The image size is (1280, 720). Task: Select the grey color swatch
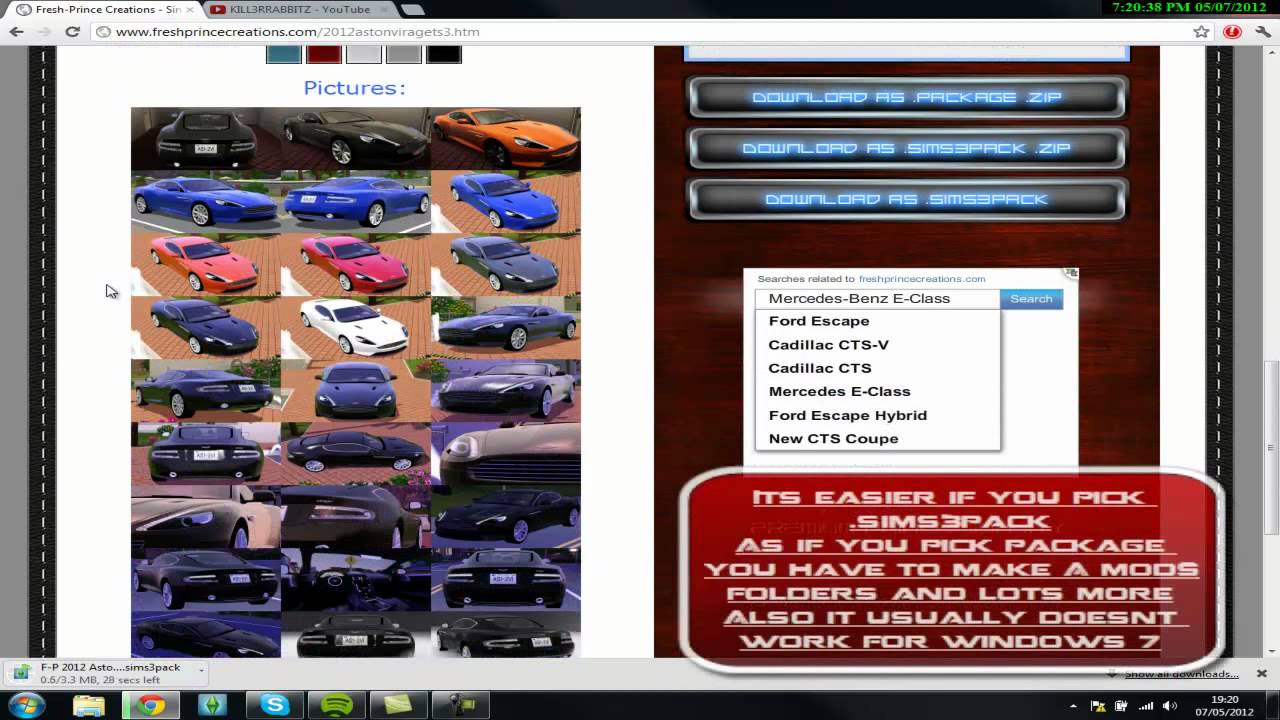(403, 54)
